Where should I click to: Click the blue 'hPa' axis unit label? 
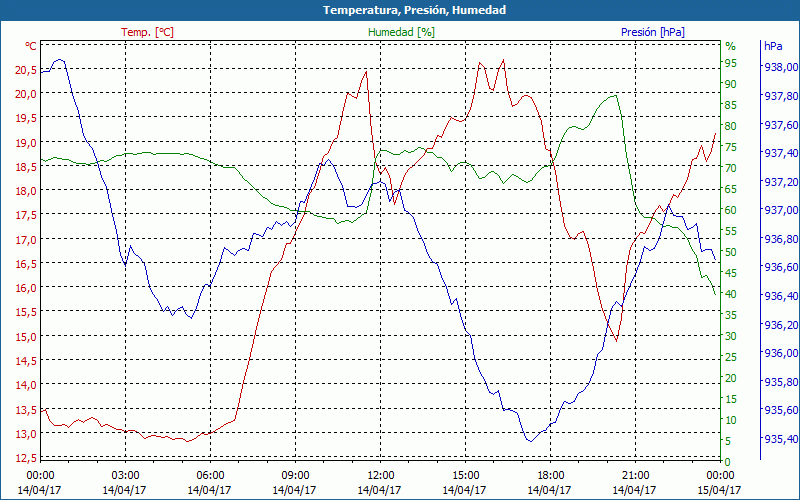(x=773, y=46)
